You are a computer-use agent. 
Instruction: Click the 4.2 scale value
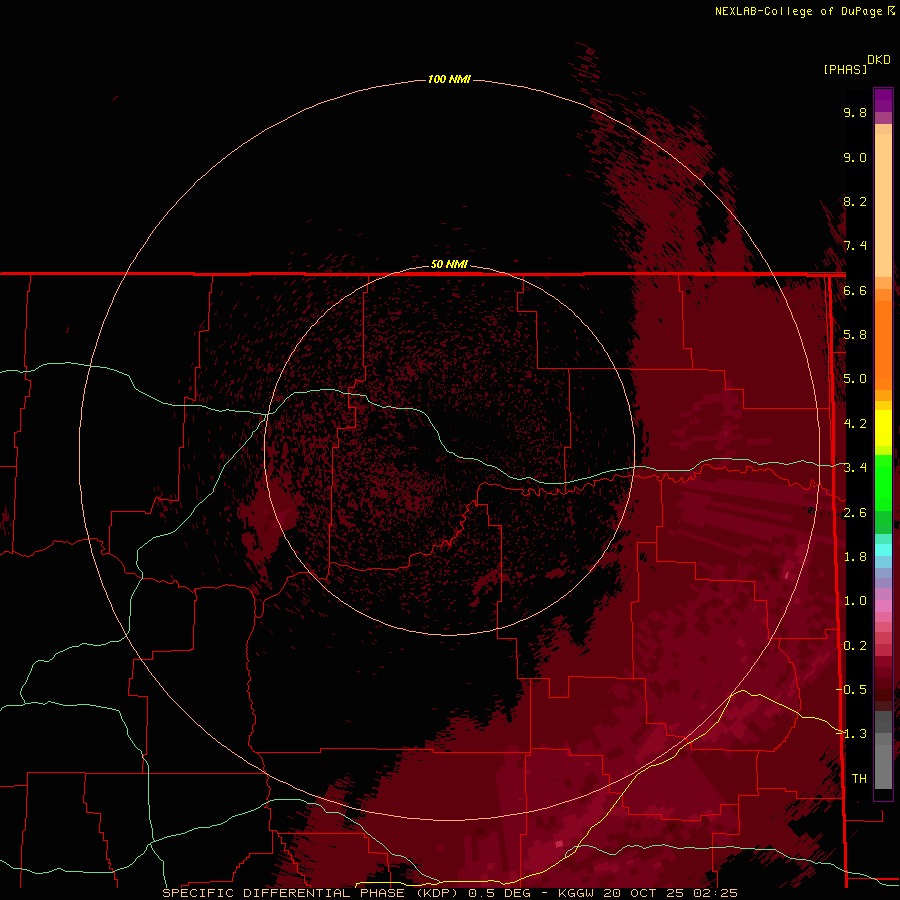(855, 424)
